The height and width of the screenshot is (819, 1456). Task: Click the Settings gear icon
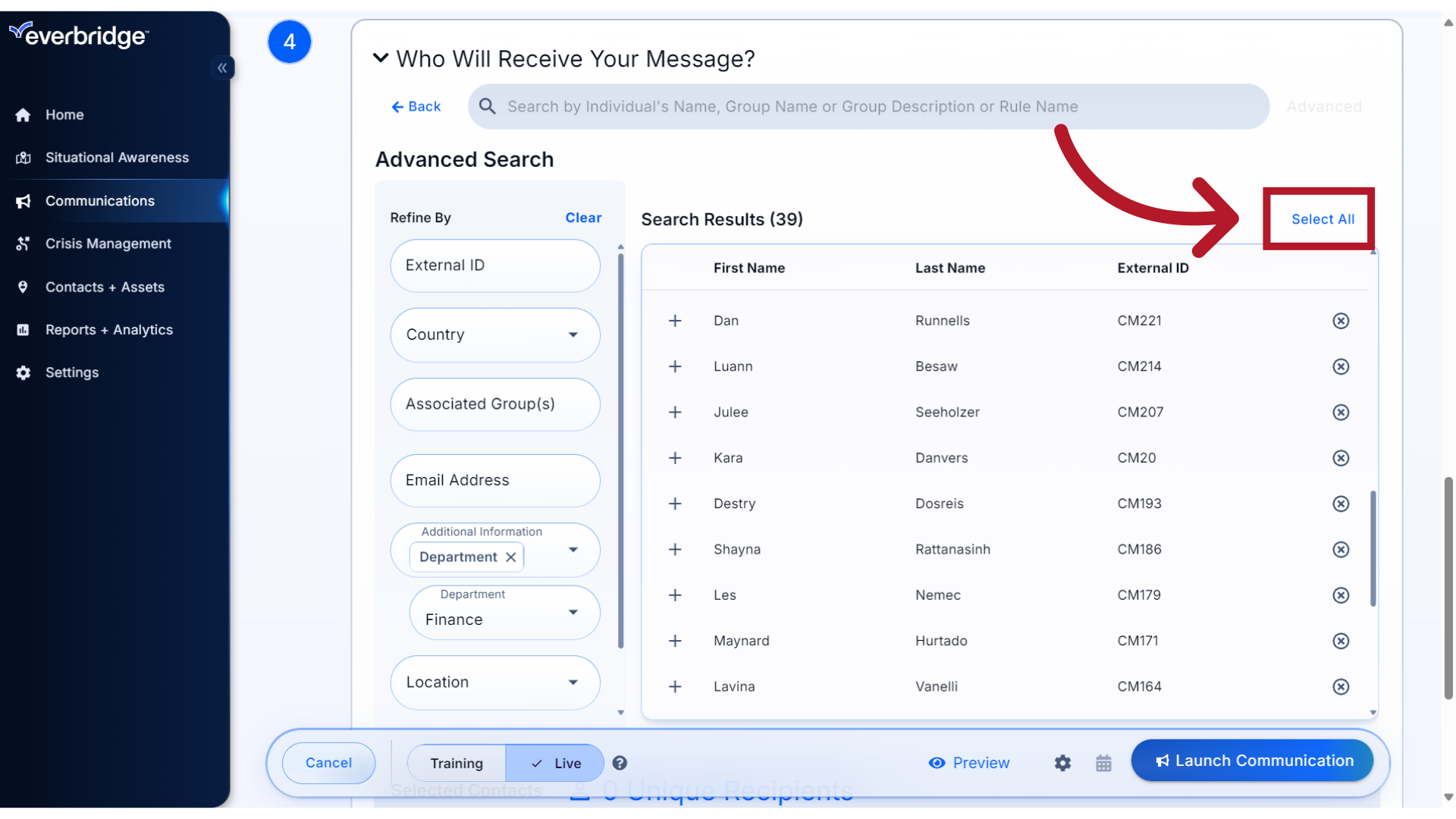pos(1063,763)
